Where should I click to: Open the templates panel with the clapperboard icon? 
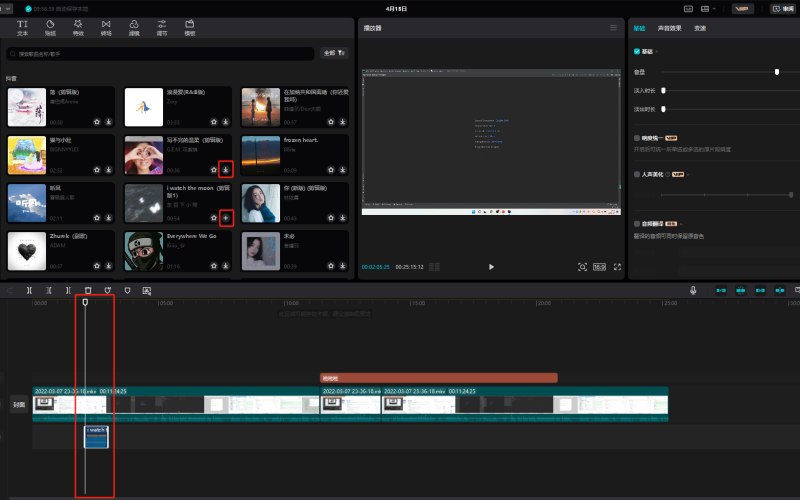click(x=190, y=28)
